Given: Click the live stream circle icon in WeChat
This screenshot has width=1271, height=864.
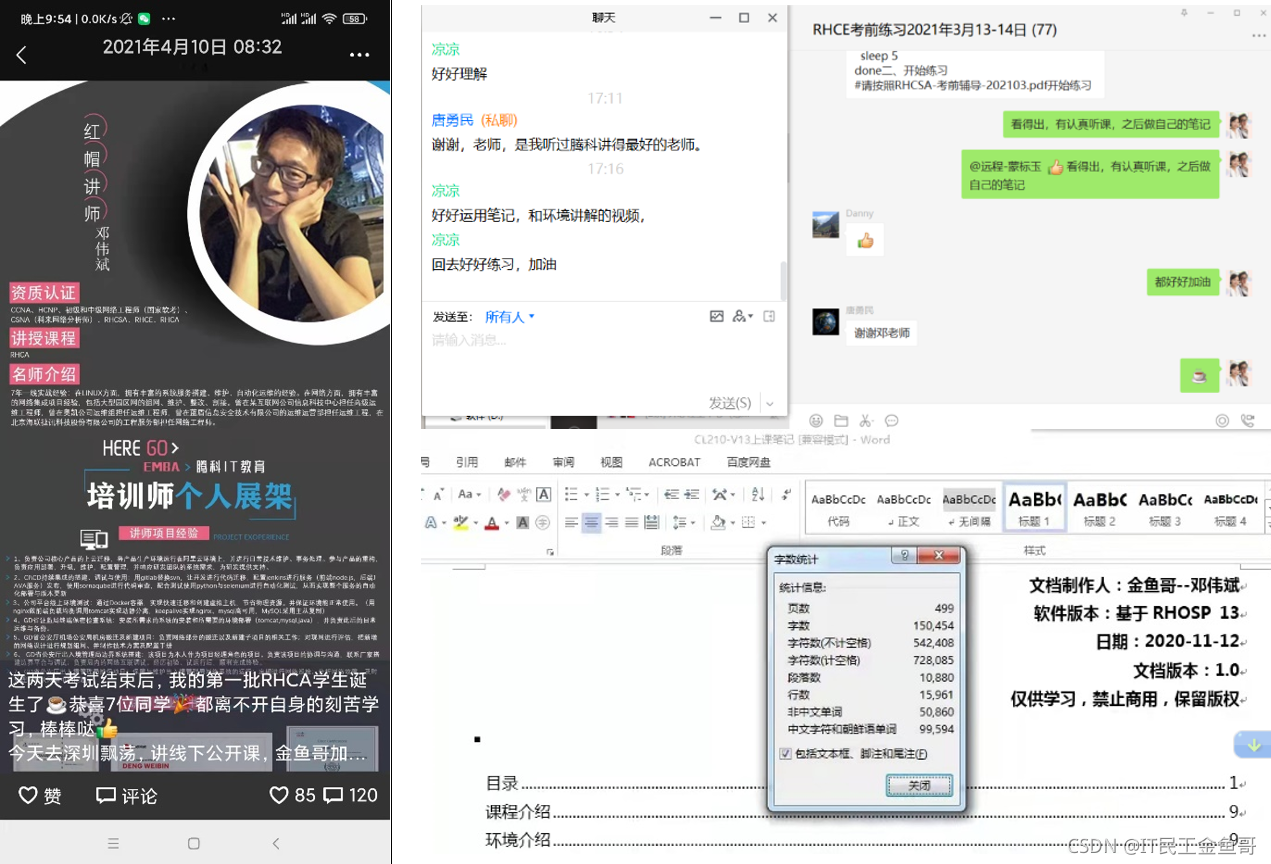Looking at the screenshot, I should click(x=1221, y=421).
